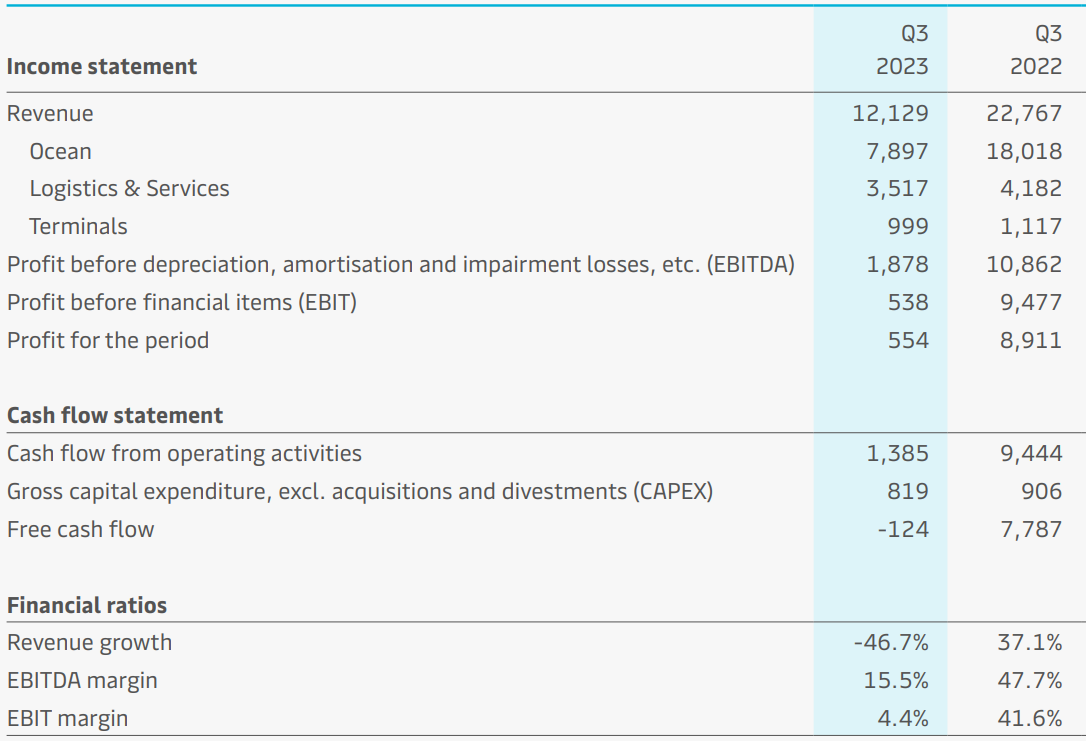
Task: Click Profit before financial items (EBIT) label
Action: [181, 302]
